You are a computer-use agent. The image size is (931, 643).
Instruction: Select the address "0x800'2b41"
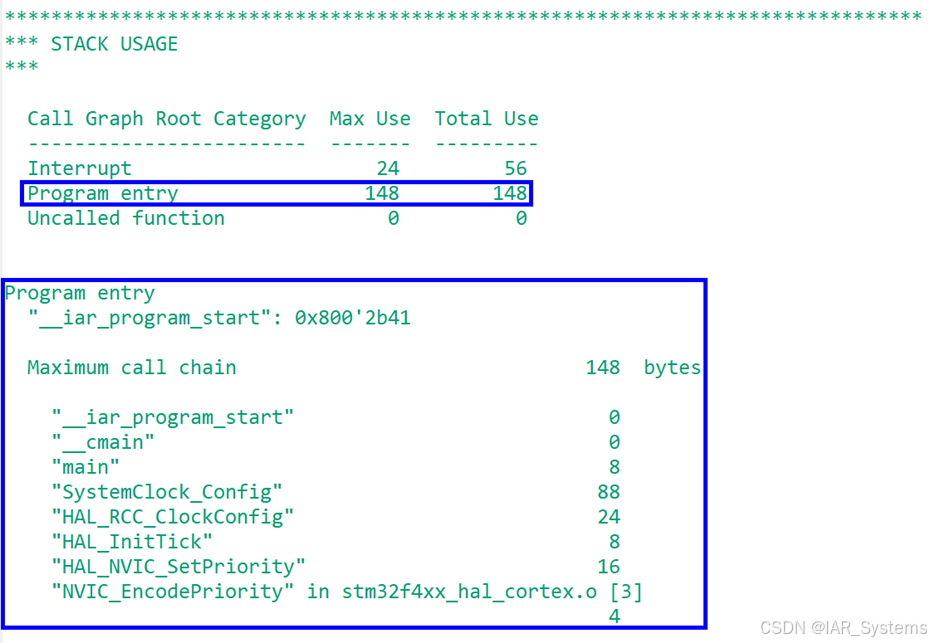(316, 317)
